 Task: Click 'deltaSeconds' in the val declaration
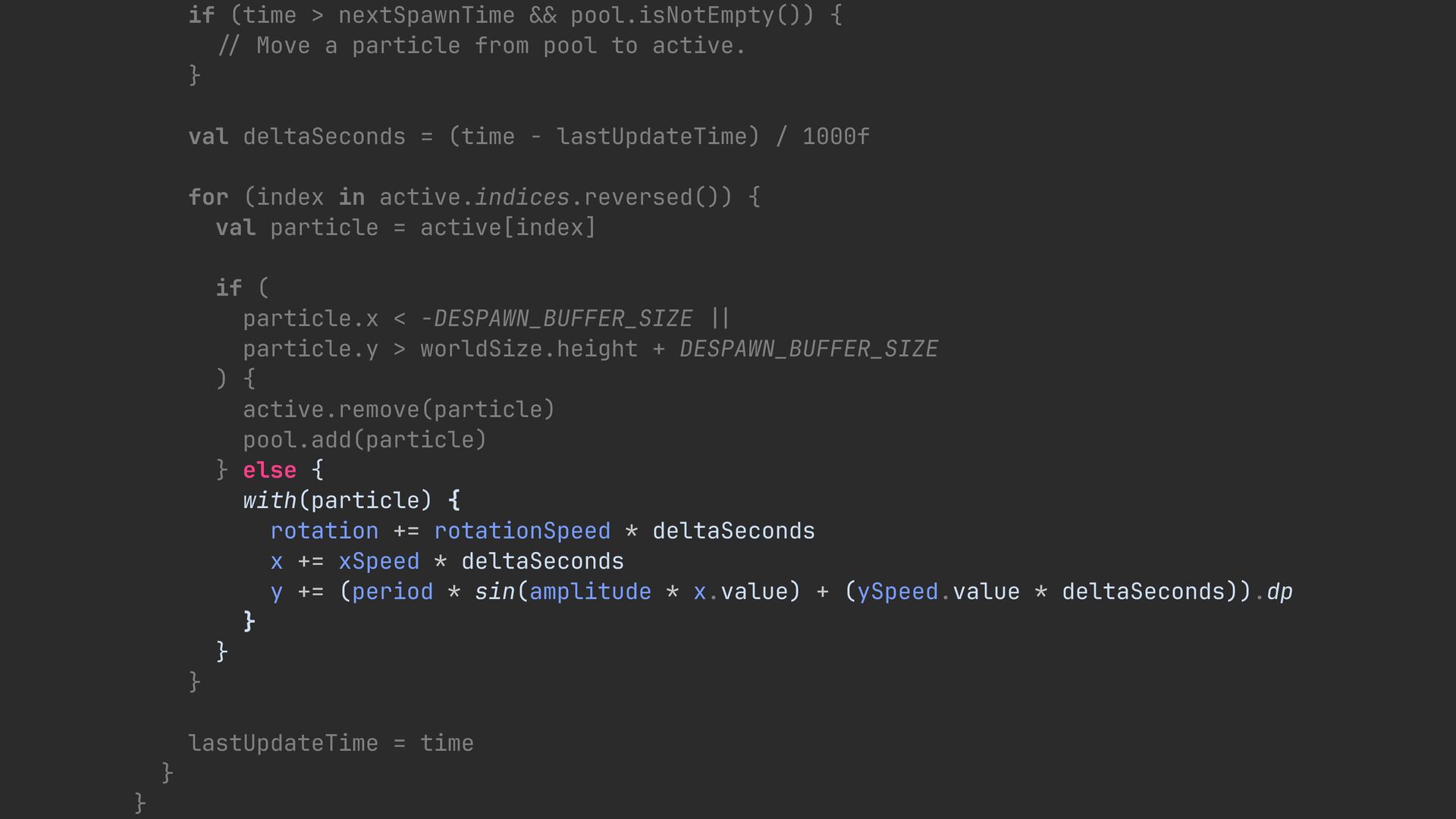coord(324,136)
